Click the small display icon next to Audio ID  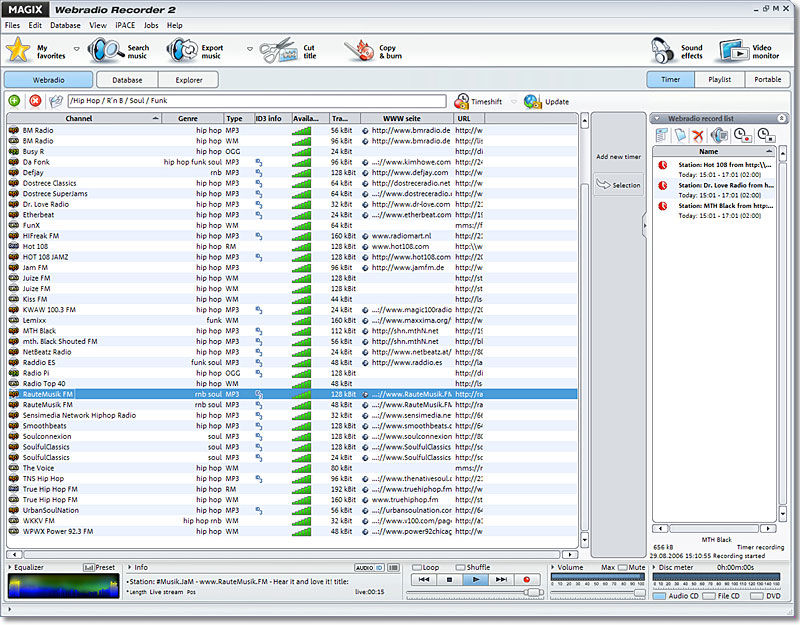(393, 568)
